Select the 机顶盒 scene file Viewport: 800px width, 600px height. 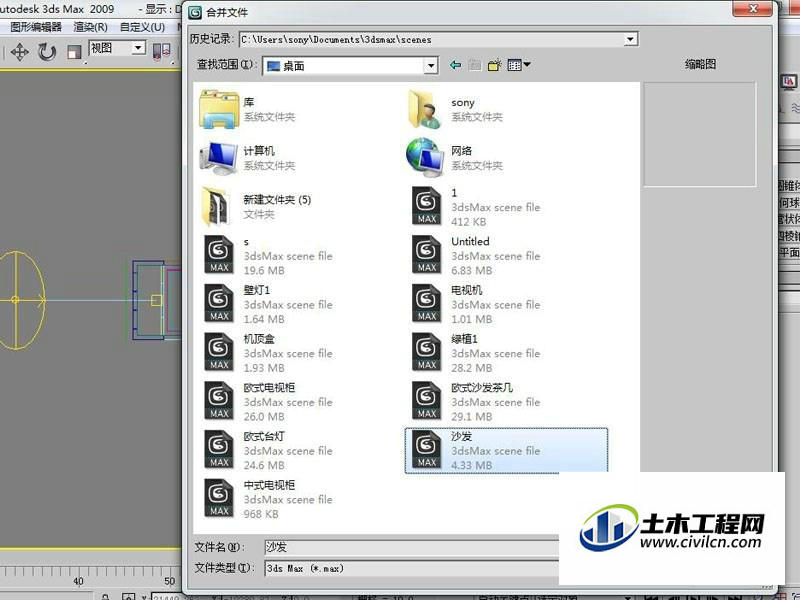(269, 353)
